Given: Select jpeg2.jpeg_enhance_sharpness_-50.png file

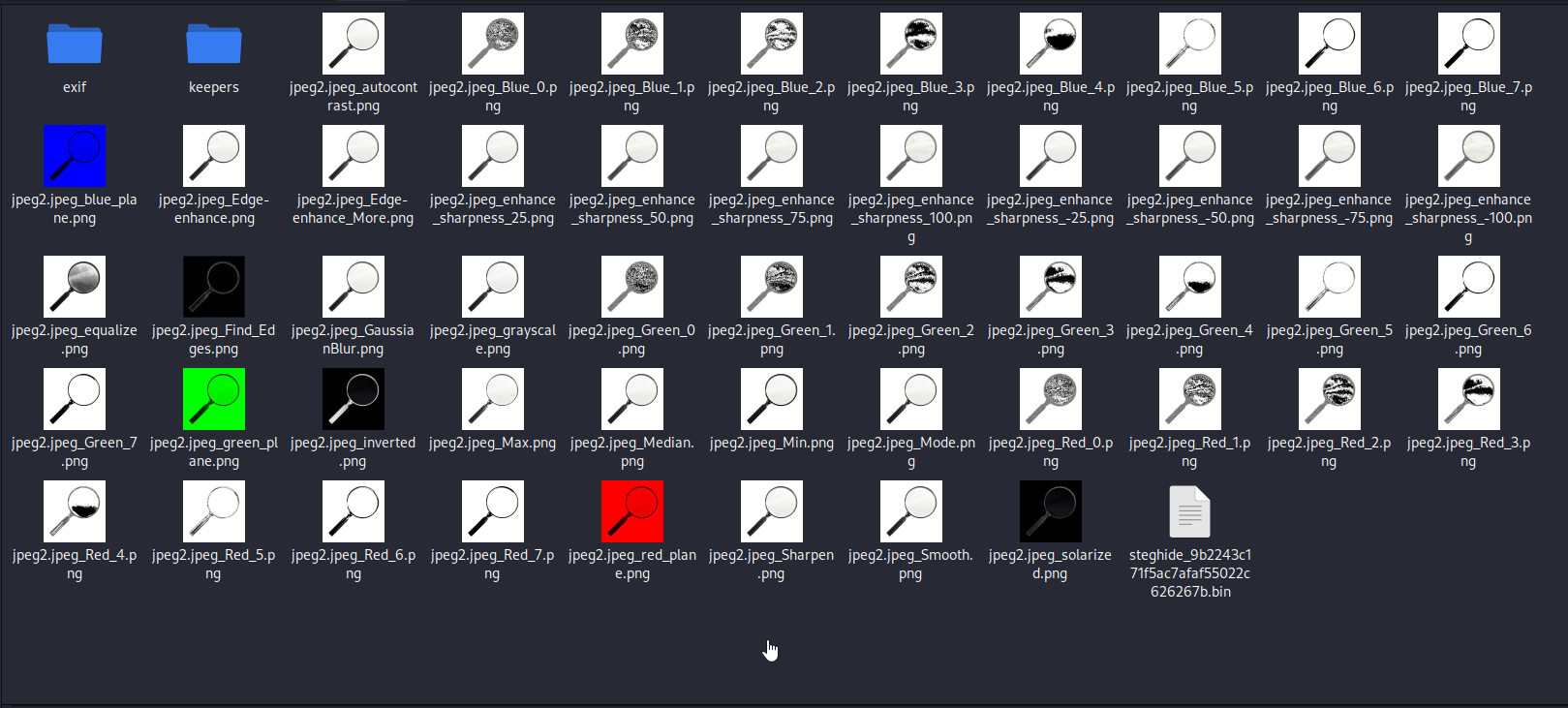Looking at the screenshot, I should [1190, 156].
